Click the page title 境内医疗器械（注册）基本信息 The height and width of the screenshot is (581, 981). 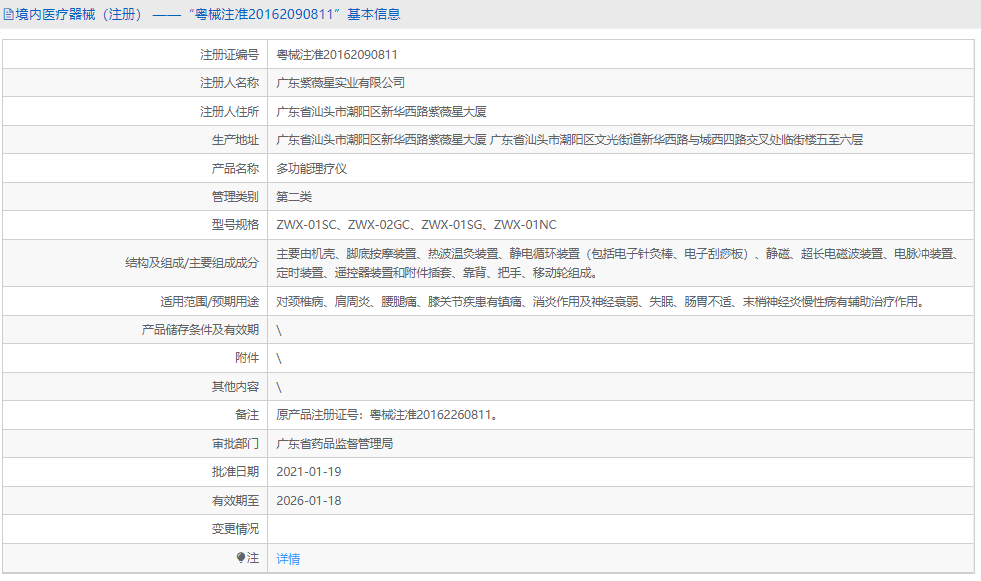pyautogui.click(x=208, y=14)
